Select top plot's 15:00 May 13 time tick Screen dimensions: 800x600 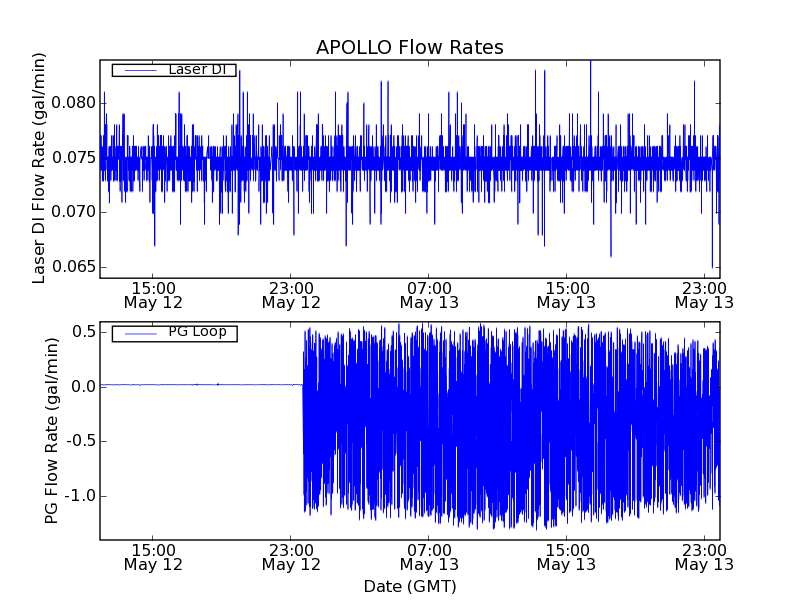point(566,294)
